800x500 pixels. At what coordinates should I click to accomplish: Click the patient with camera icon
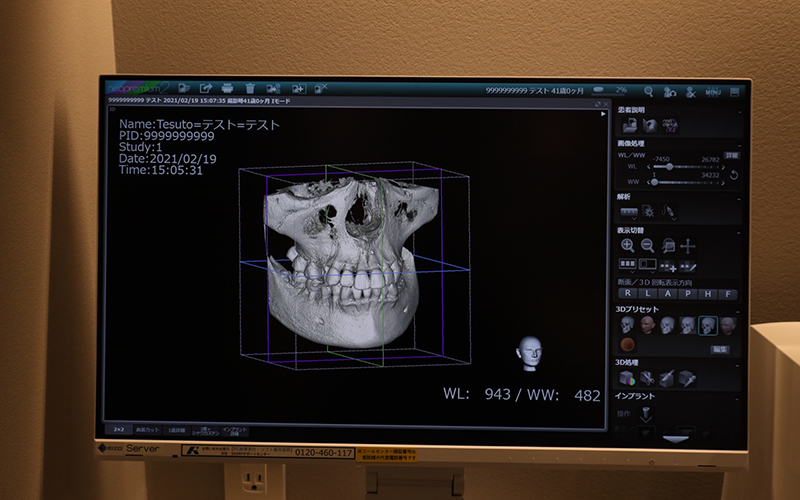click(669, 92)
